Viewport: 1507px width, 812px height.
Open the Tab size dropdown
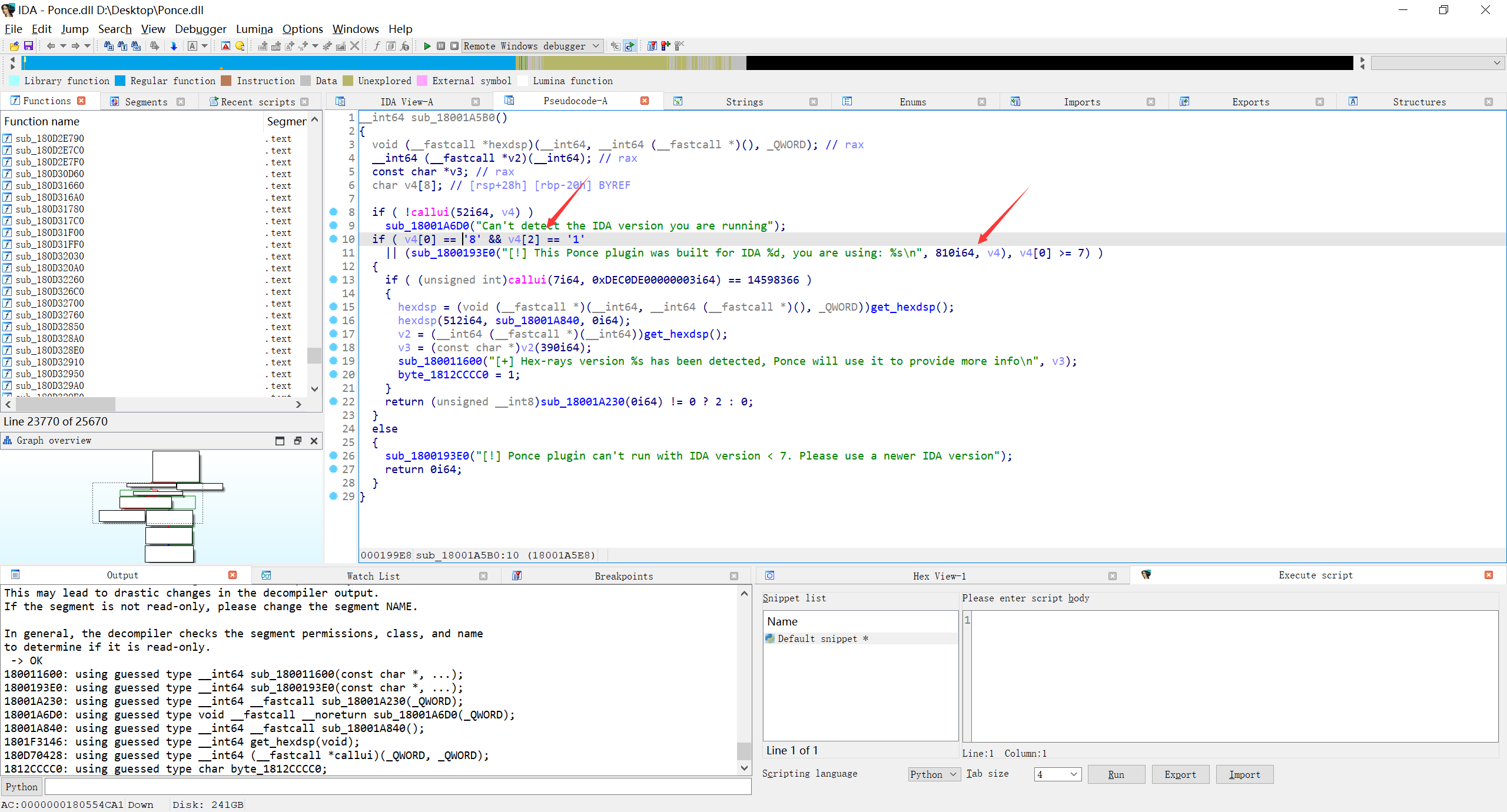pos(1057,774)
